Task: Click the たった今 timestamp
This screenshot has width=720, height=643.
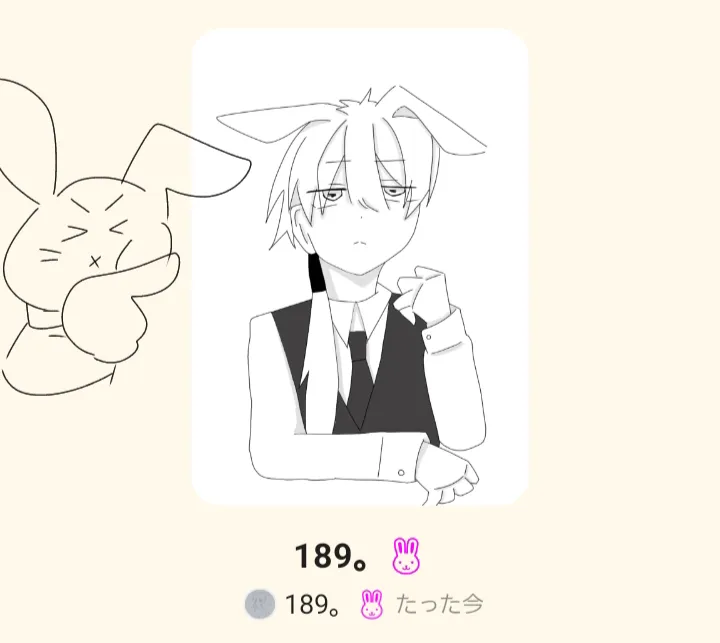Action: [x=439, y=604]
